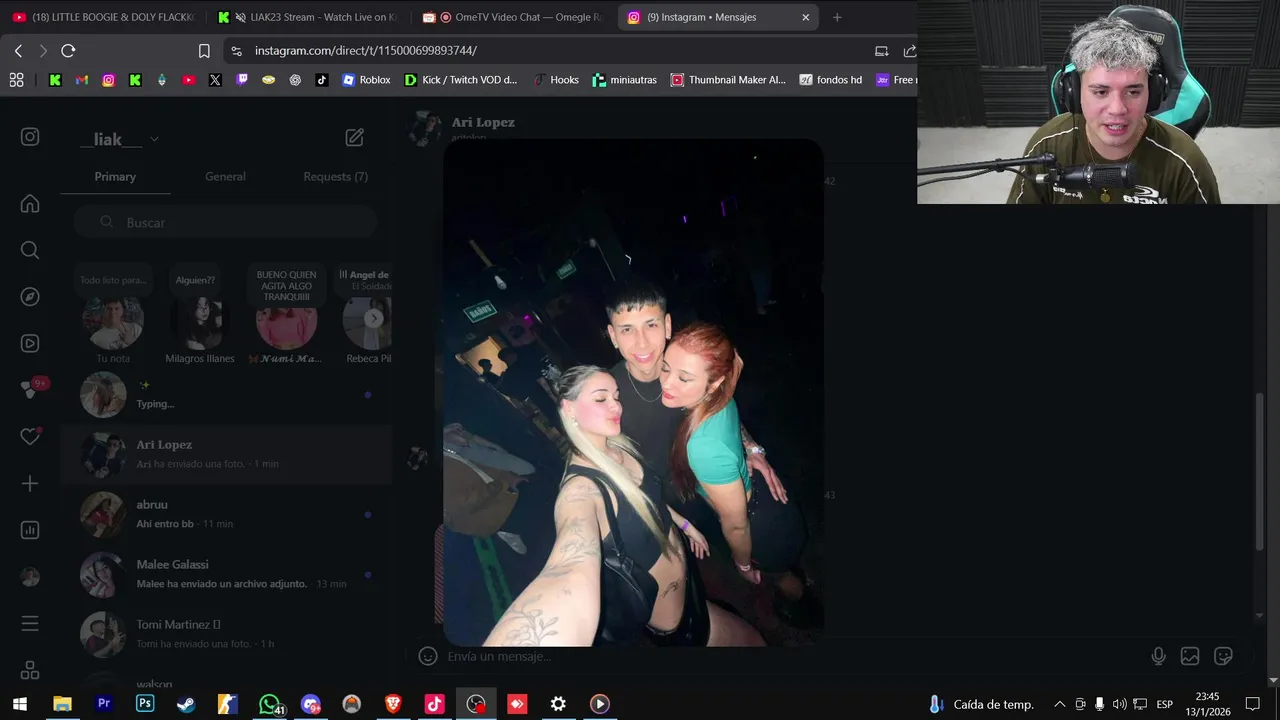Show hidden system tray icons

point(1060,704)
